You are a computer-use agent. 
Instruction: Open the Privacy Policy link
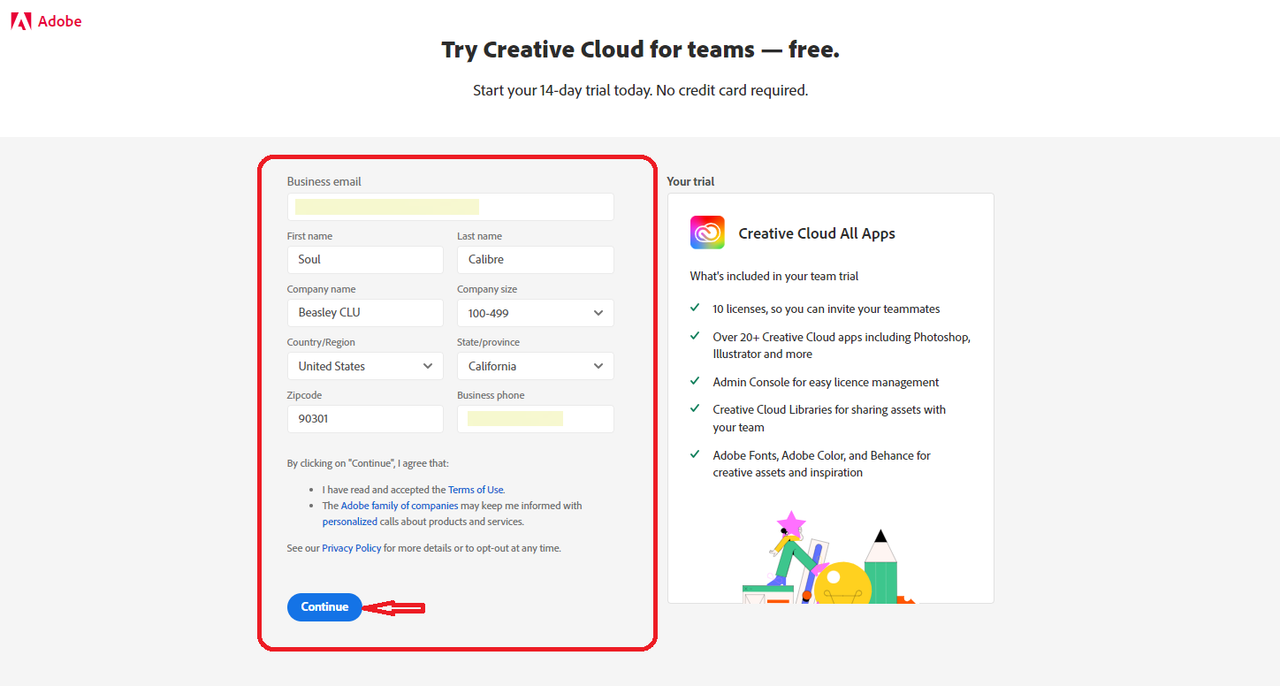(x=351, y=548)
